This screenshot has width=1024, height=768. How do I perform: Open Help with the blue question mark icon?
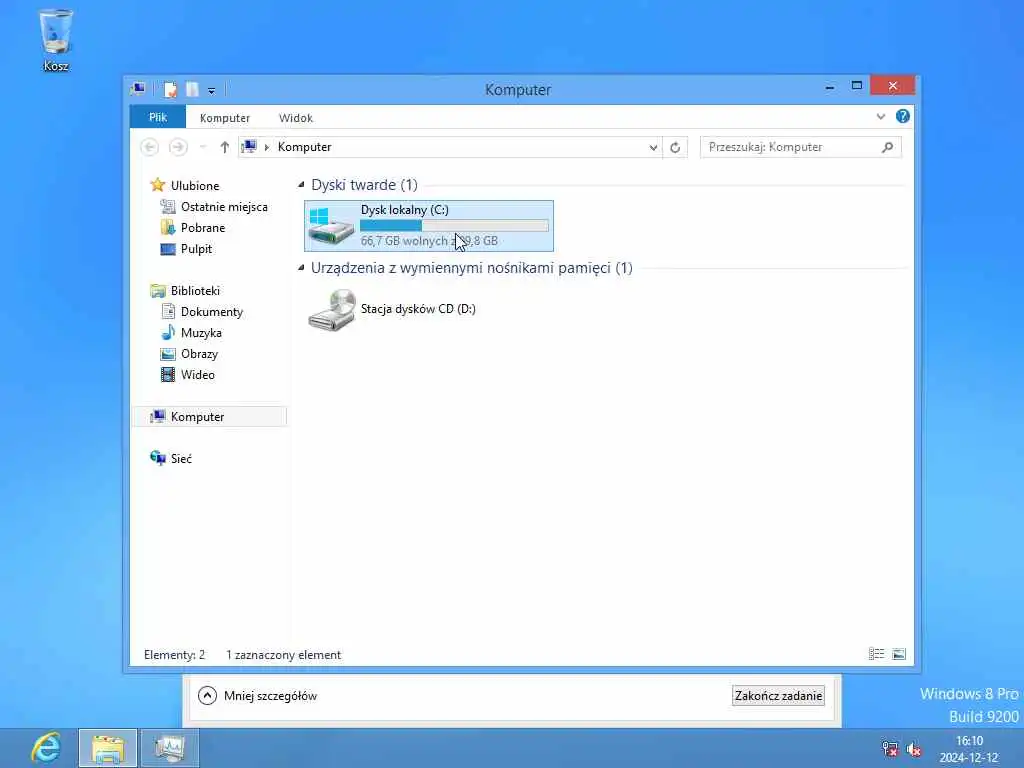tap(903, 116)
